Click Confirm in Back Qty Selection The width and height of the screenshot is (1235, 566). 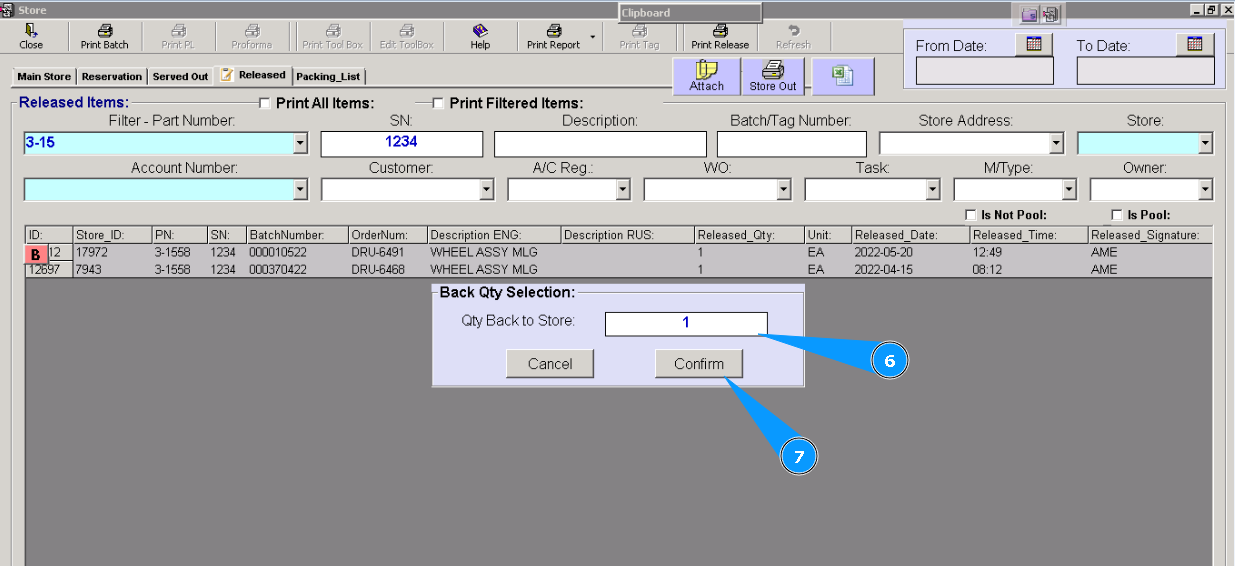[x=699, y=364]
